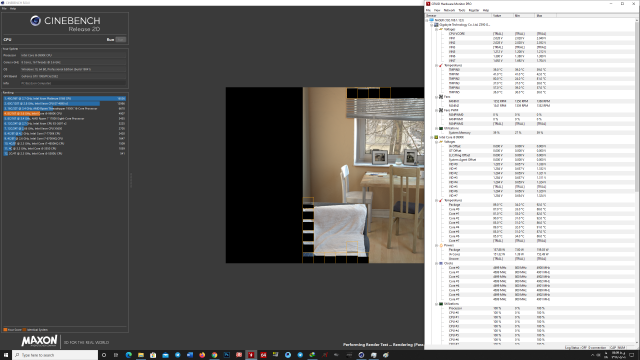Screen dimensions: 640x360
Task: Click the green chip icon of CPU Utilization group
Action: point(441,304)
